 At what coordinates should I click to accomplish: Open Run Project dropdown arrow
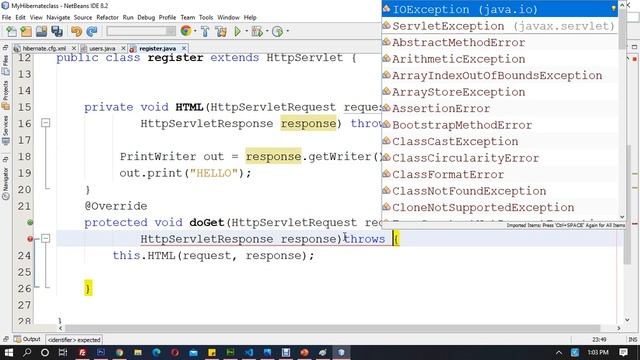click(247, 31)
